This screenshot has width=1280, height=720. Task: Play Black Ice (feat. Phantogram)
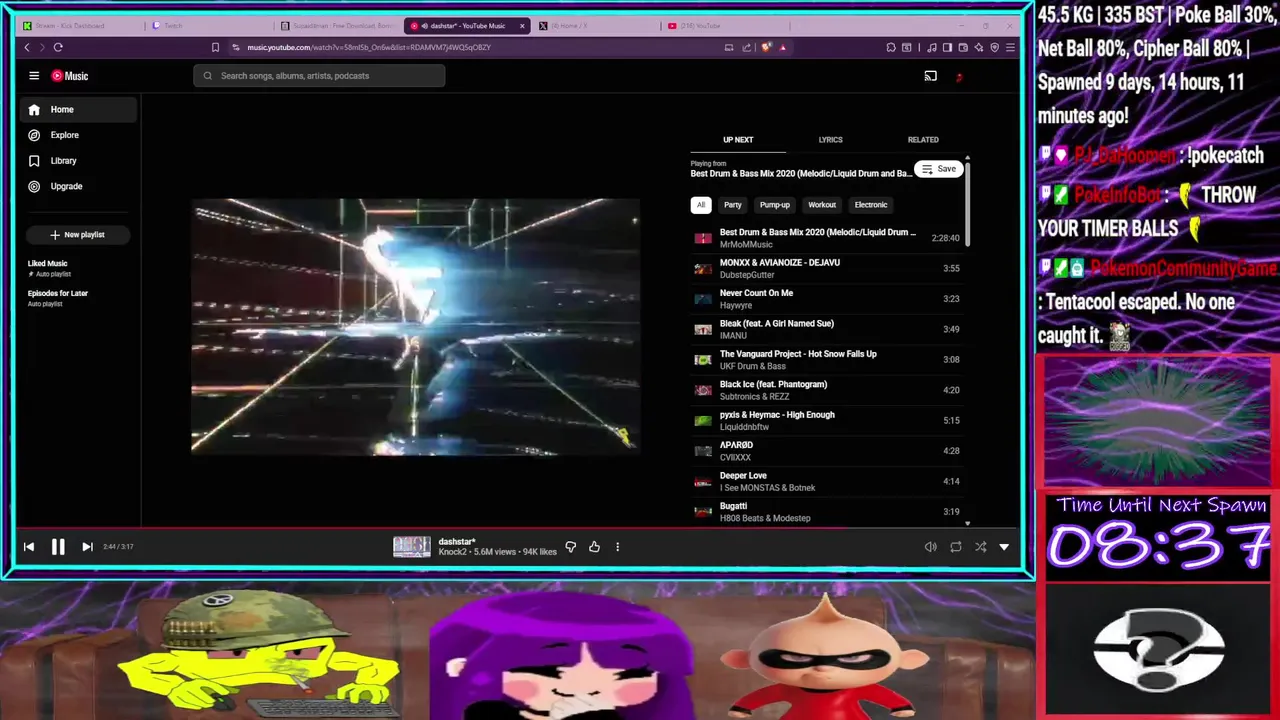826,390
